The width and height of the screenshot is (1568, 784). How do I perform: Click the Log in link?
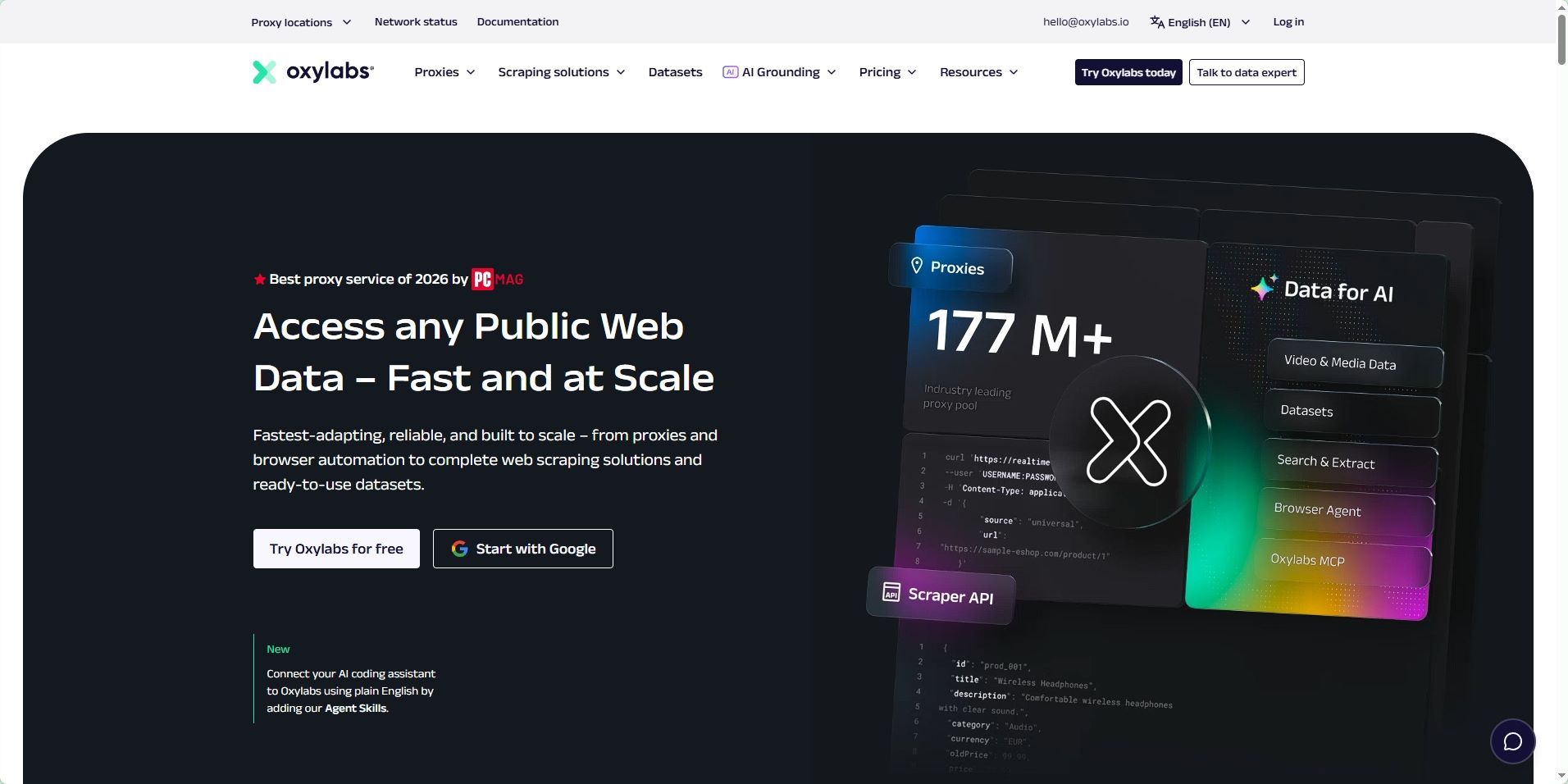click(1288, 22)
